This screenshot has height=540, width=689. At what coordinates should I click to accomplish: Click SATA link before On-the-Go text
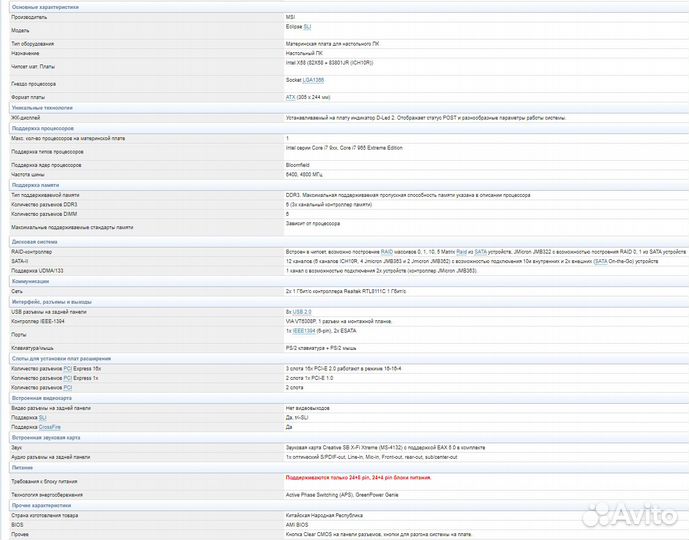601,261
